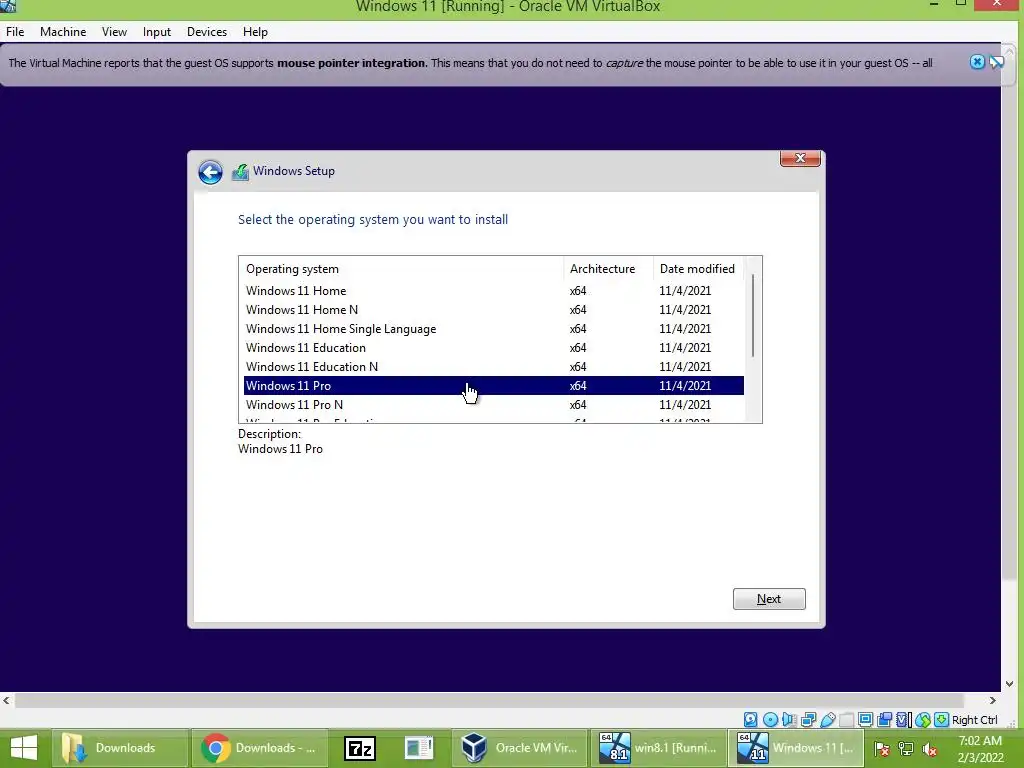Open the View menu
The width and height of the screenshot is (1024, 768).
click(114, 32)
